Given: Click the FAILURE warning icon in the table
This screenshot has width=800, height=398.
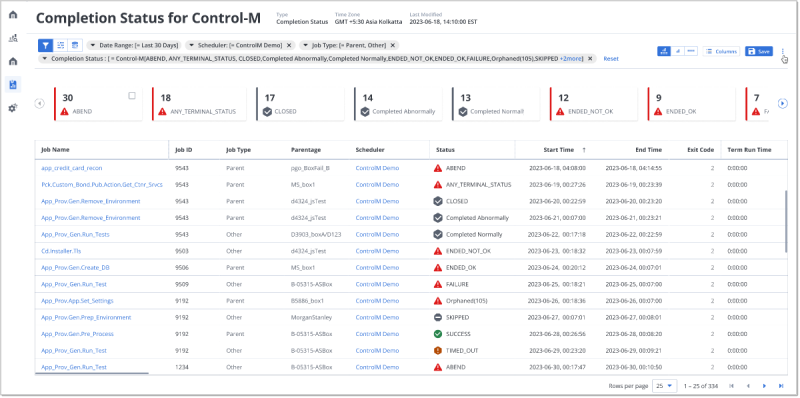Looking at the screenshot, I should 438,284.
